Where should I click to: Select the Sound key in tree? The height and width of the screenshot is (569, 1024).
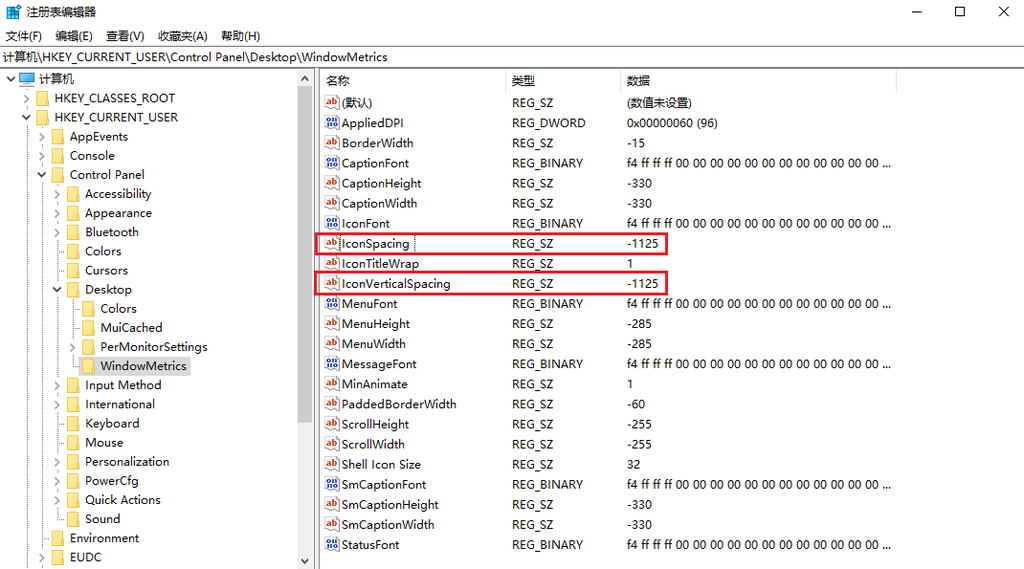tap(103, 519)
